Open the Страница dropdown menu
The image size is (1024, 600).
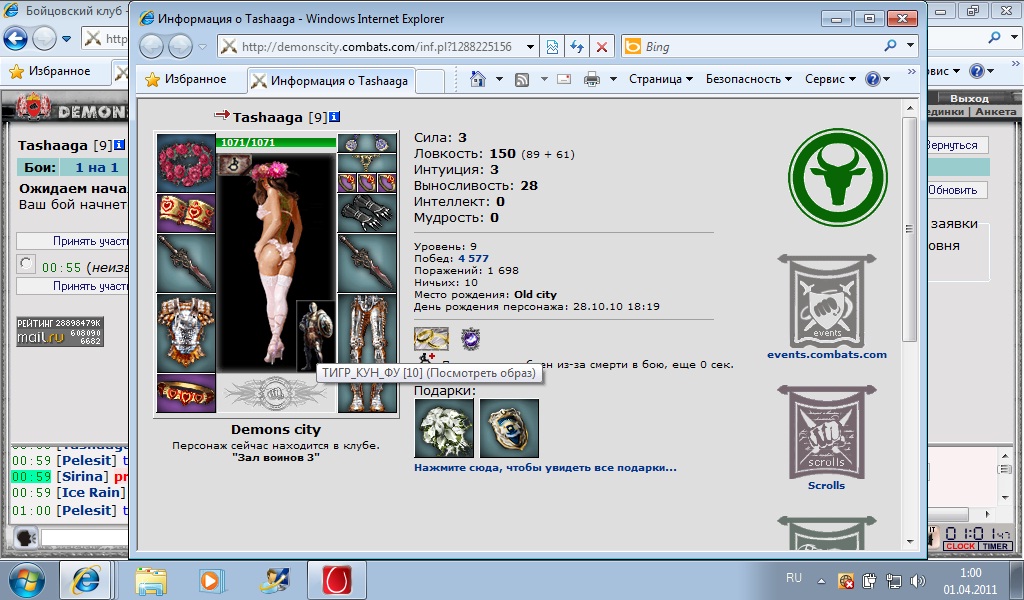[x=660, y=79]
